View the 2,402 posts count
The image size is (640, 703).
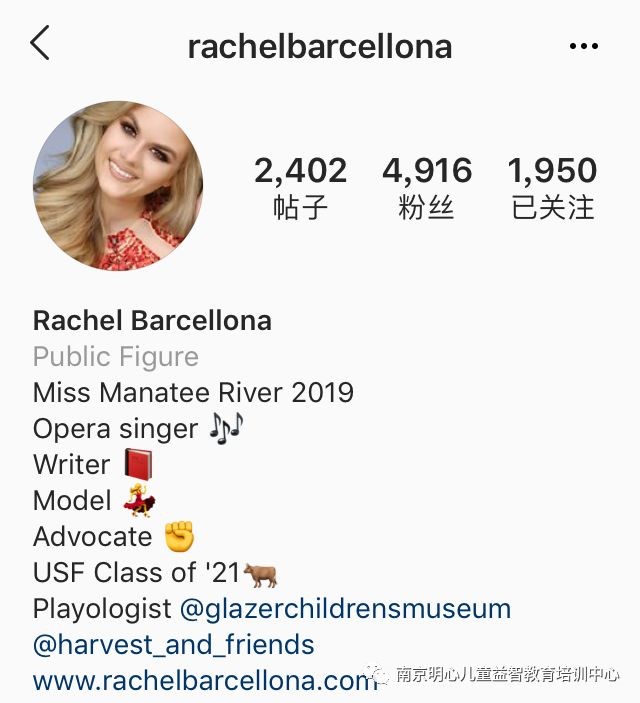pos(300,188)
